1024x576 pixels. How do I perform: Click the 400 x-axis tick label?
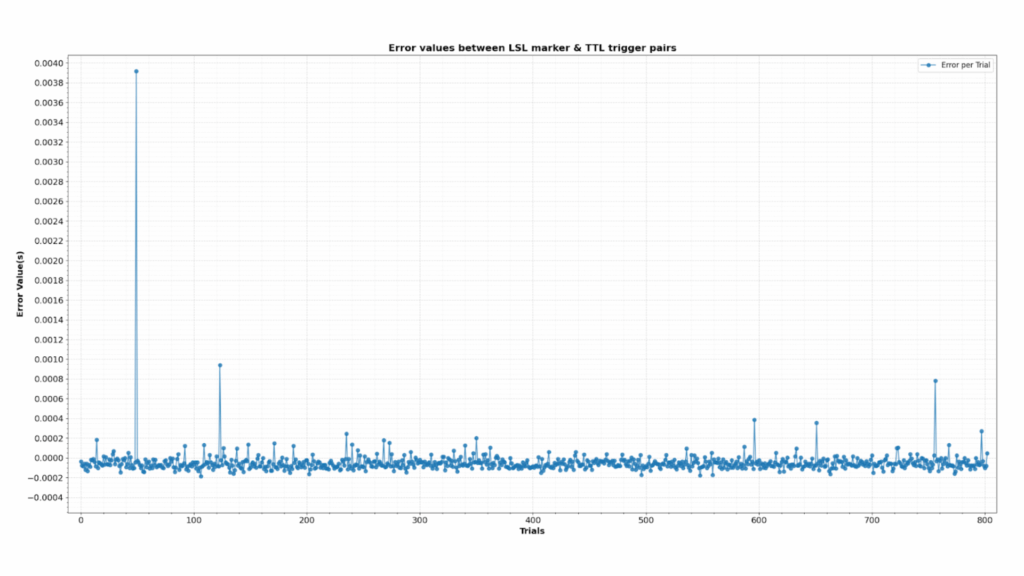(x=533, y=520)
